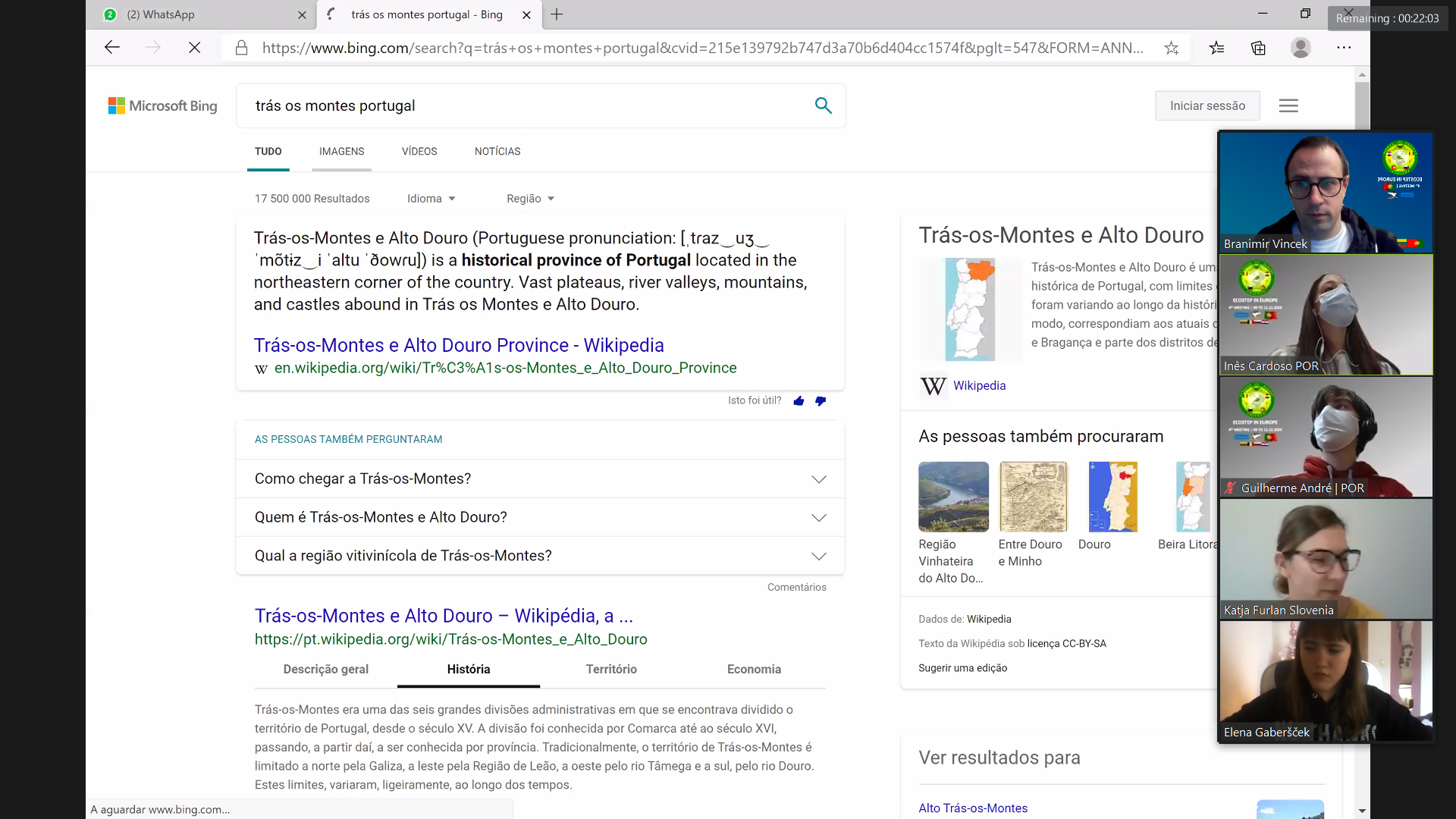Select Elena Gaberšček's video tile
This screenshot has height=819, width=1456.
1326,681
